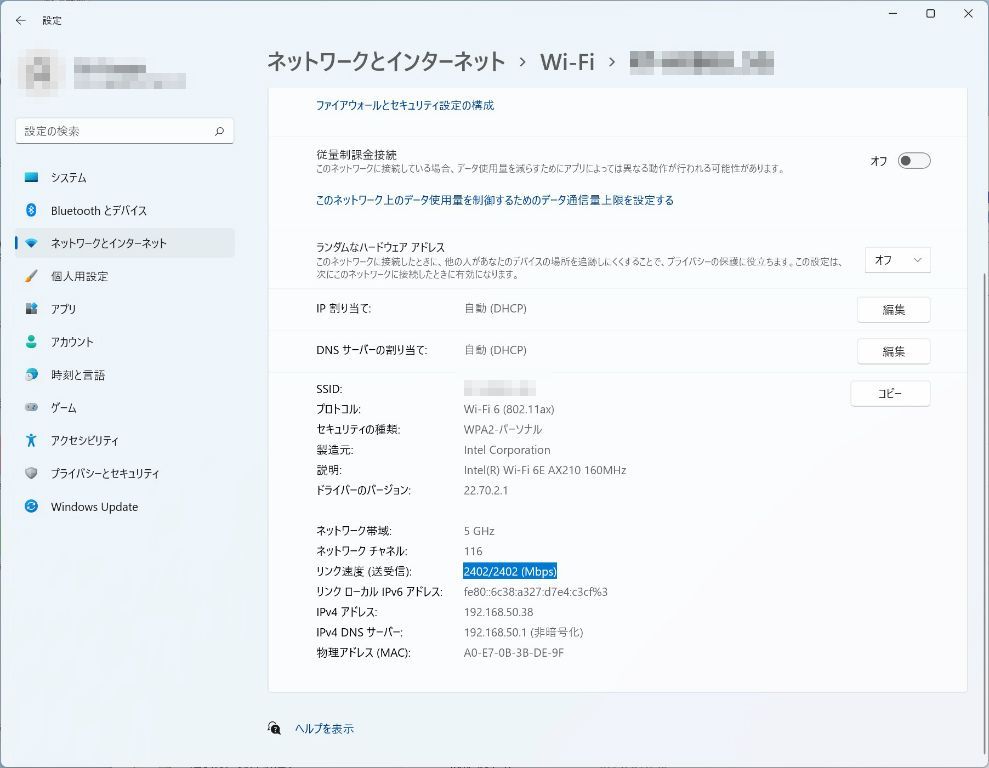Open ファイアウォールとセキュリティ設定の構成 link
This screenshot has width=989, height=768.
click(405, 105)
